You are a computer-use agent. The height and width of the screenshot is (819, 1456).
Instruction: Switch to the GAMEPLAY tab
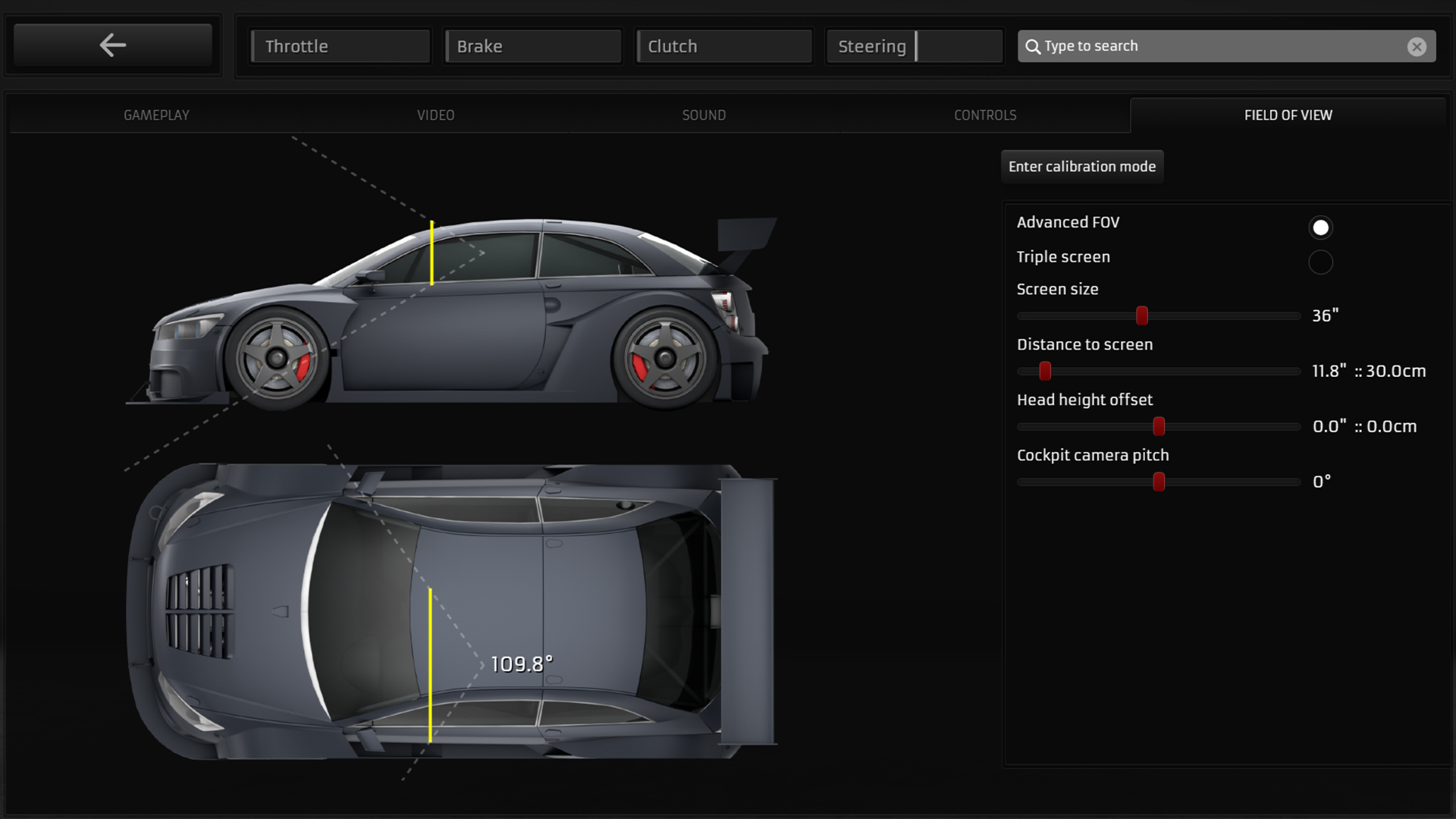156,115
